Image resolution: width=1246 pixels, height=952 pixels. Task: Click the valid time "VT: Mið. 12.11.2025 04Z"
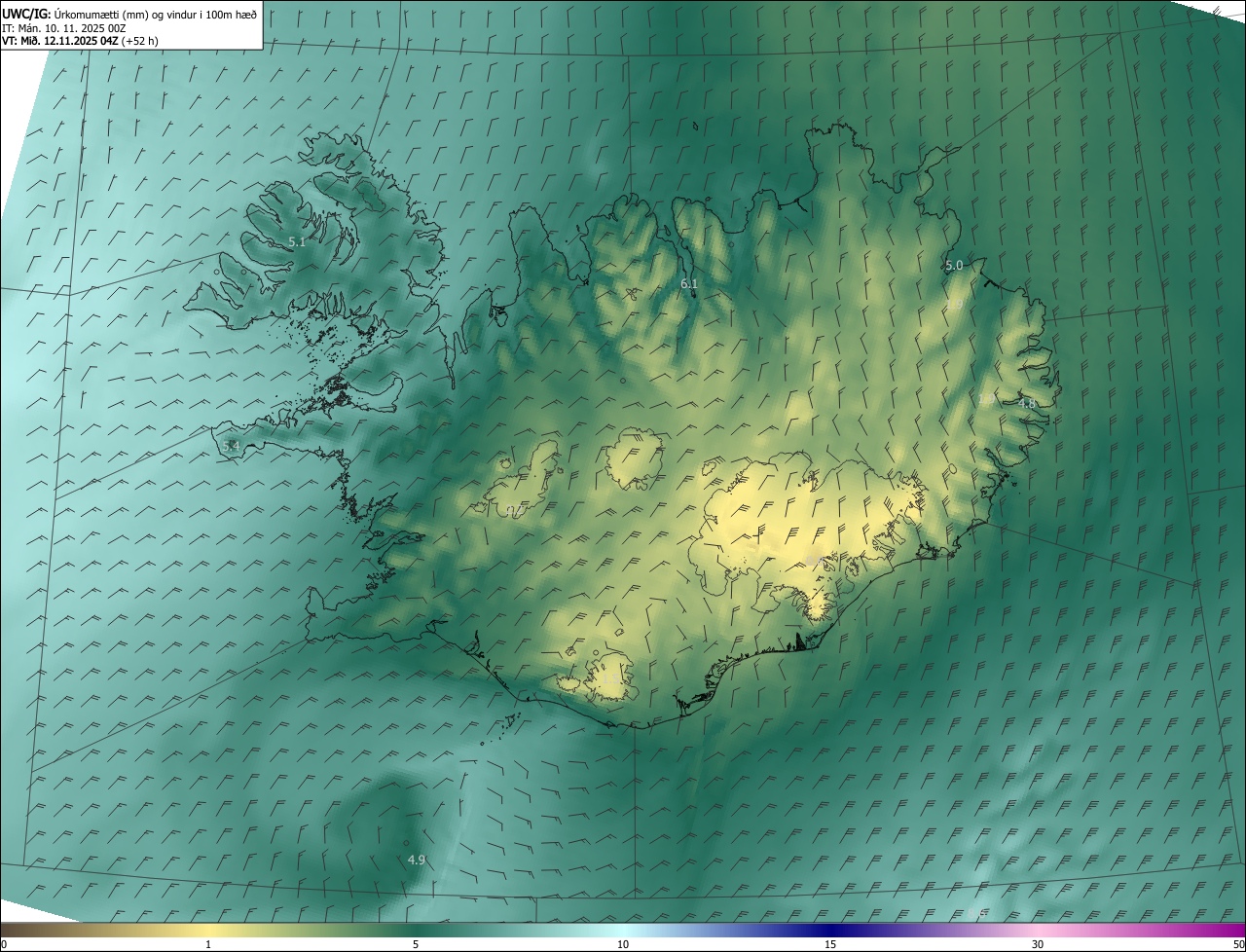[60, 41]
